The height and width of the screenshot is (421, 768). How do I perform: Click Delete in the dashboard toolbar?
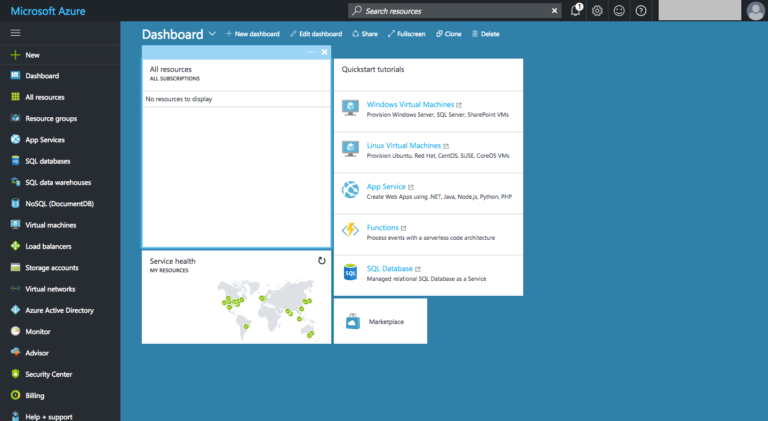coord(485,34)
